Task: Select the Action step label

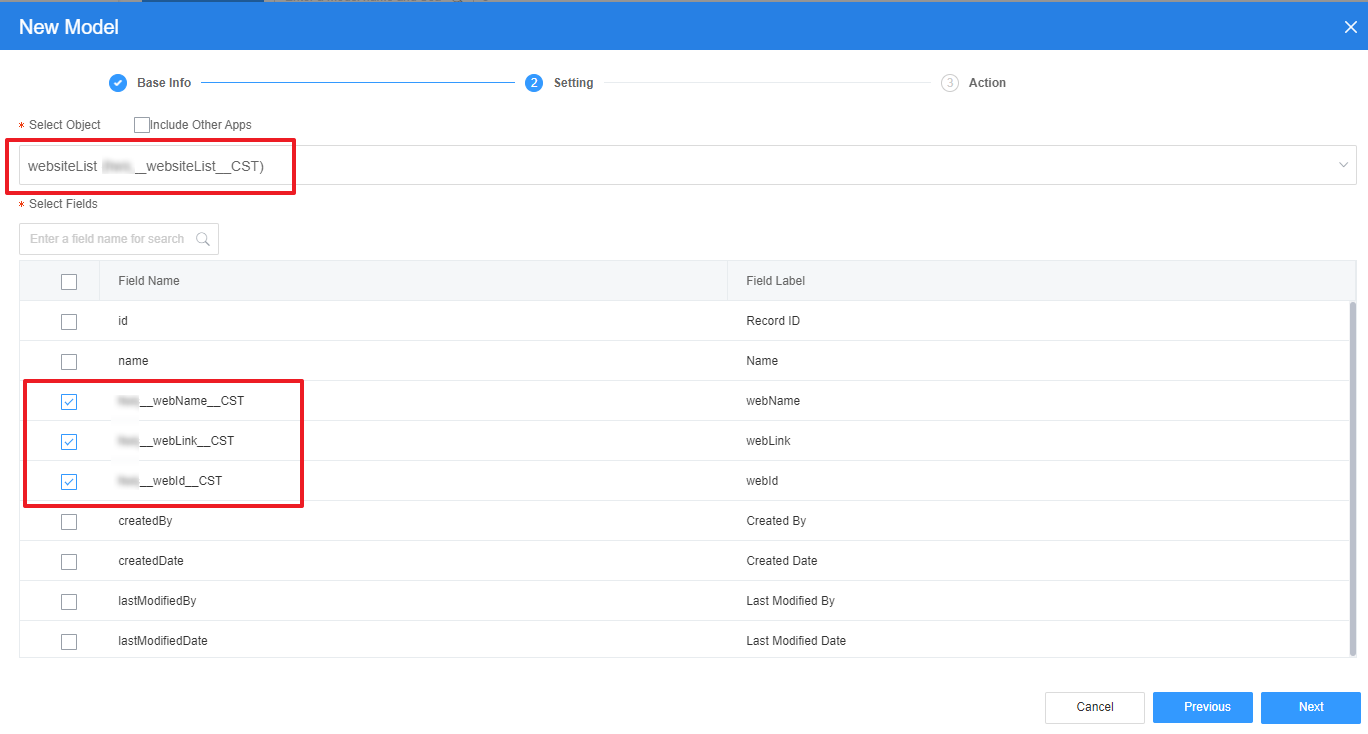Action: pos(987,83)
